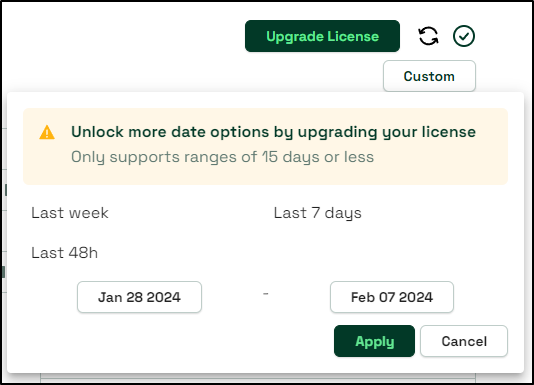Open the Upgrade License page
This screenshot has height=385, width=534.
[322, 36]
